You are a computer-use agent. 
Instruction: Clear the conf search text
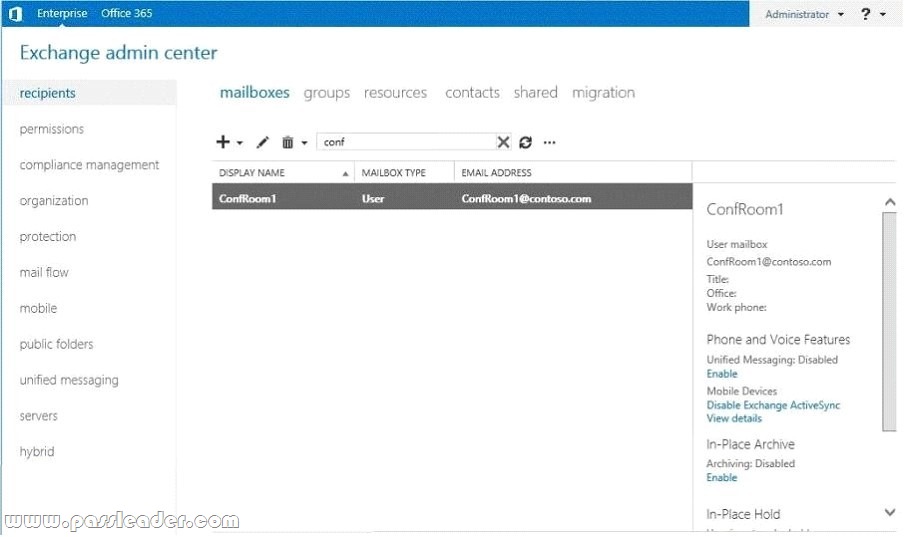point(503,142)
